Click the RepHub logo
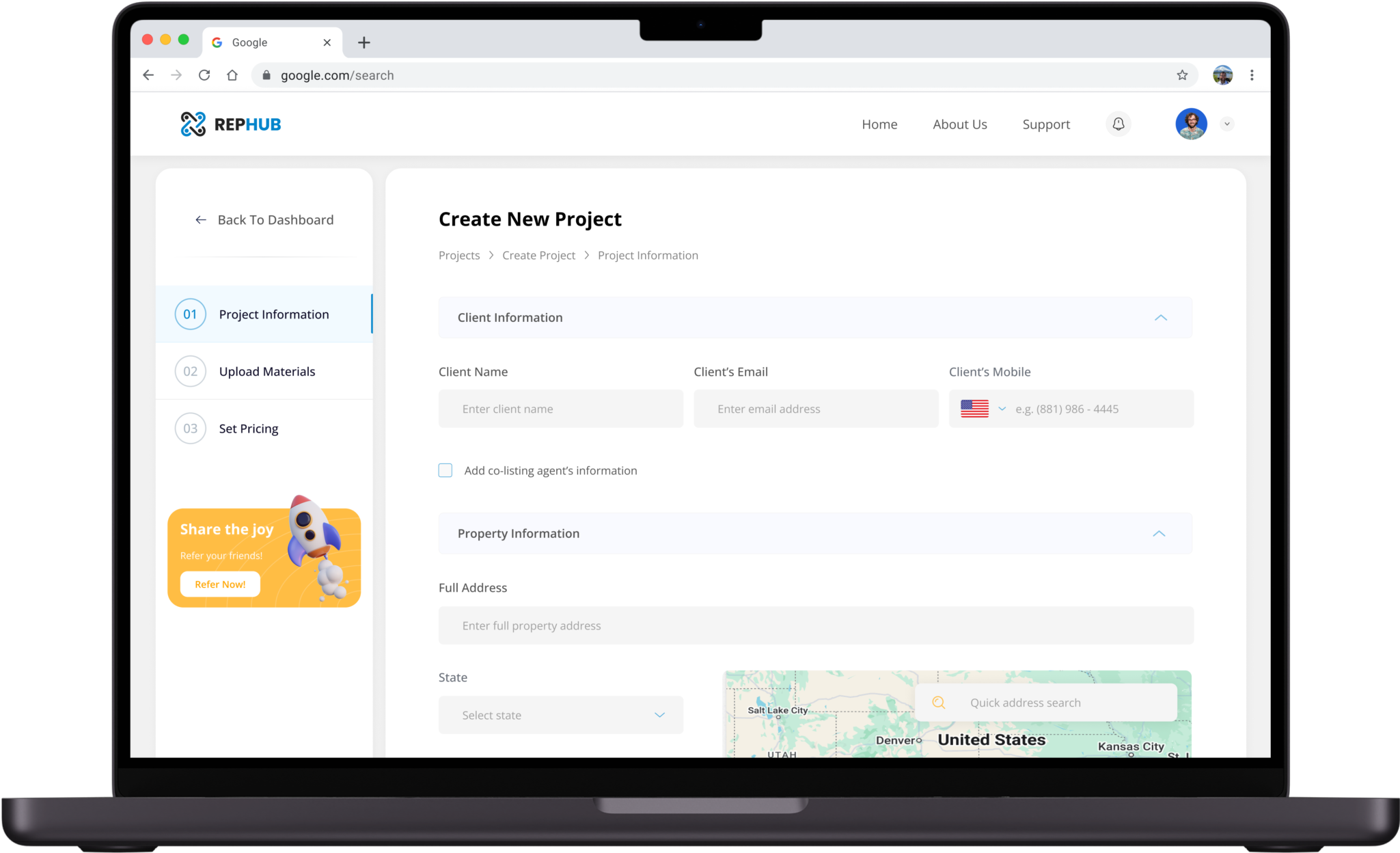The image size is (1400, 853). pyautogui.click(x=230, y=124)
